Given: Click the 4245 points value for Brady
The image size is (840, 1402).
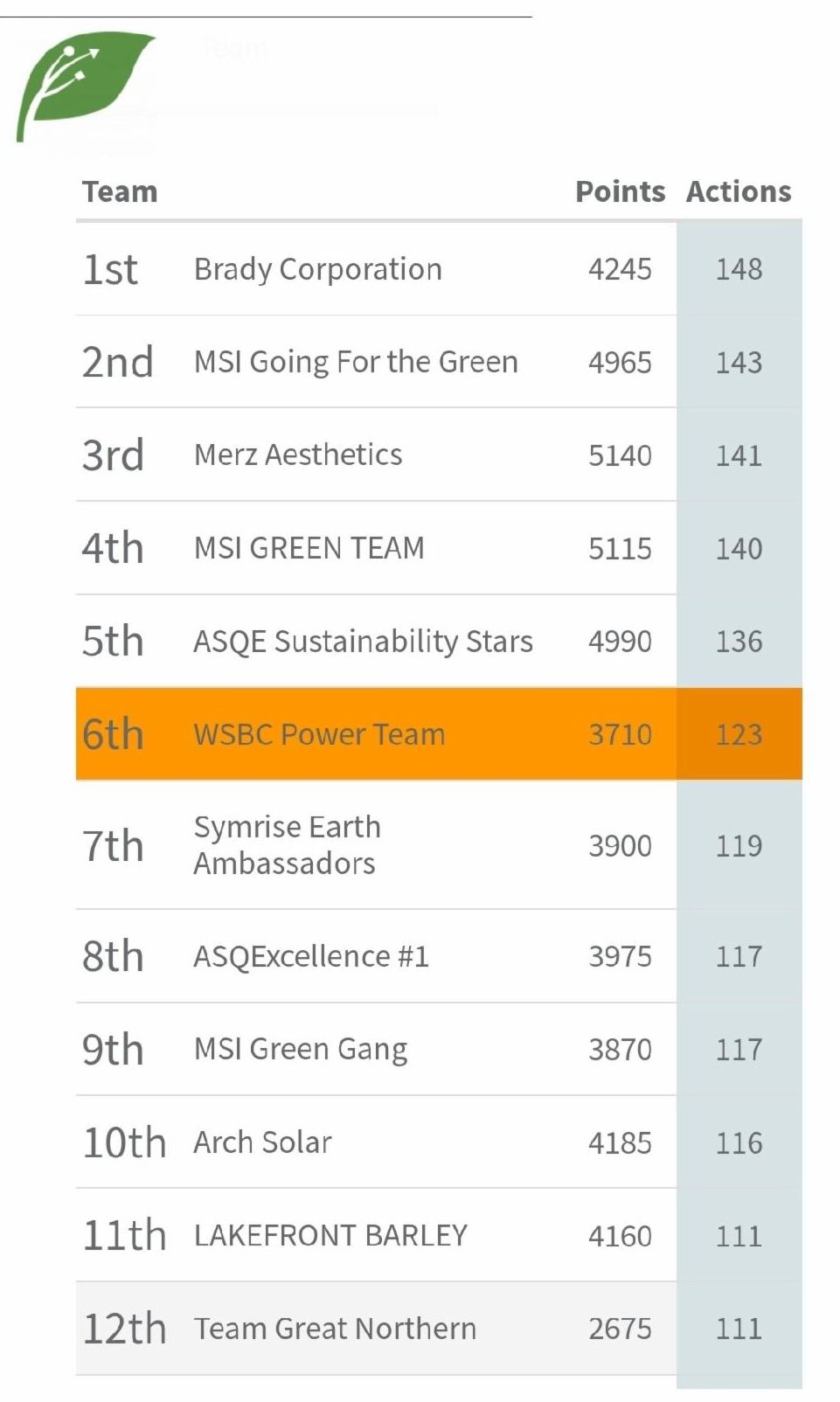Looking at the screenshot, I should [620, 269].
